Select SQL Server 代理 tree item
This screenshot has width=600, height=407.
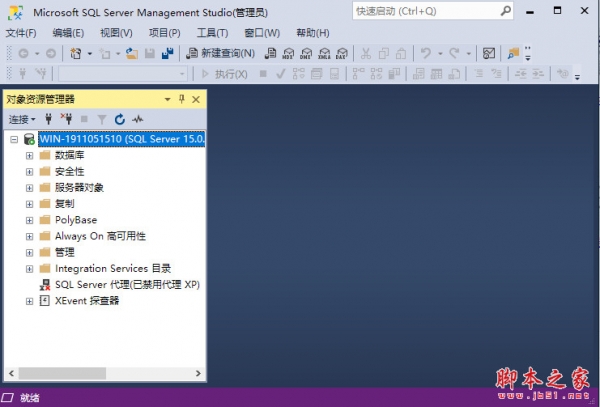[126, 284]
